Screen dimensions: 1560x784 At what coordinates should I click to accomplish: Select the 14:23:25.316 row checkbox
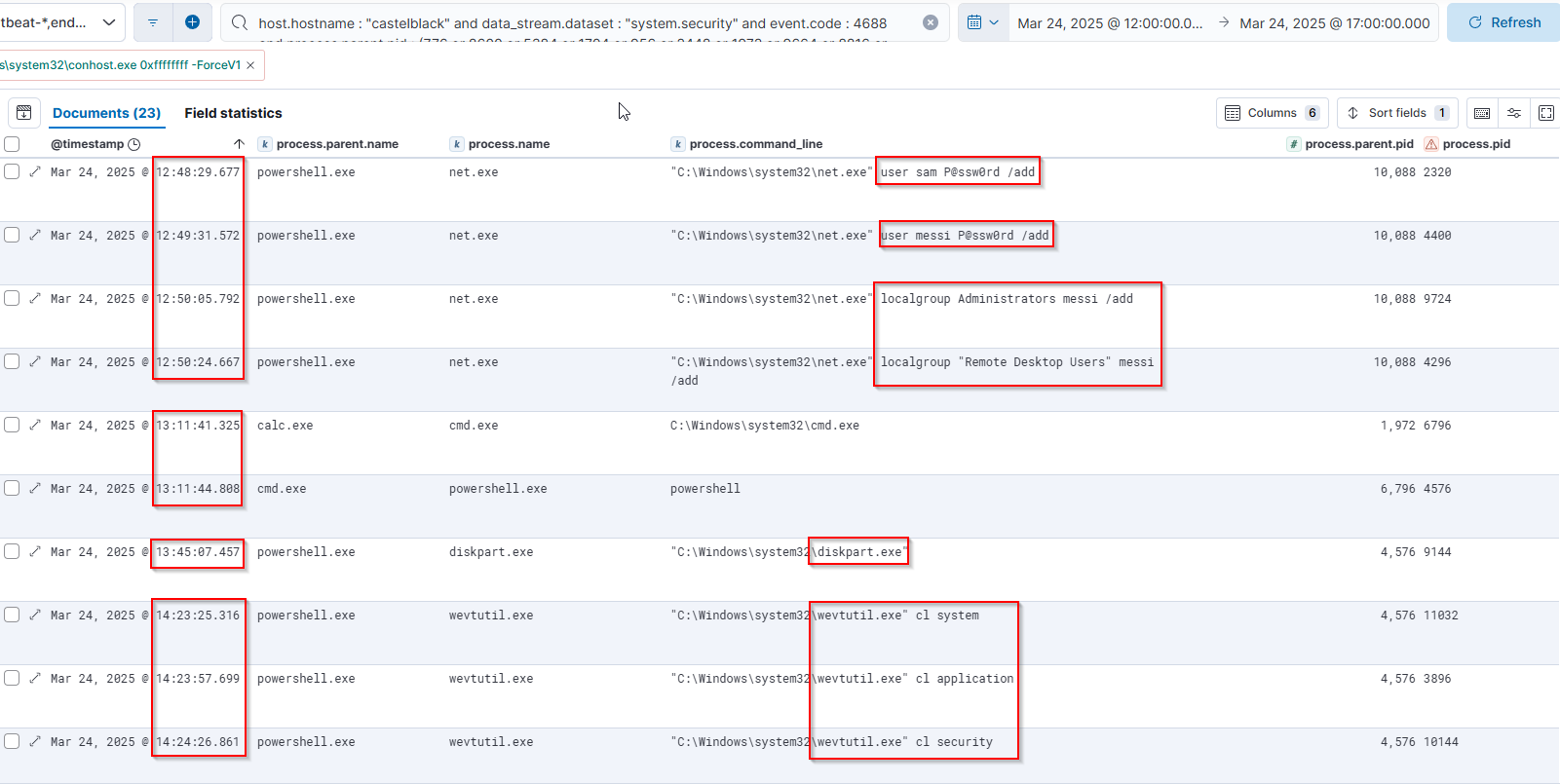[12, 615]
